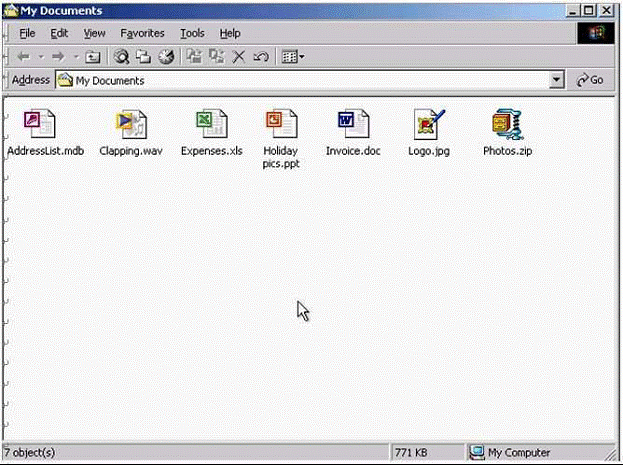
Task: Click the AddressList.mdb file name
Action: click(45, 151)
